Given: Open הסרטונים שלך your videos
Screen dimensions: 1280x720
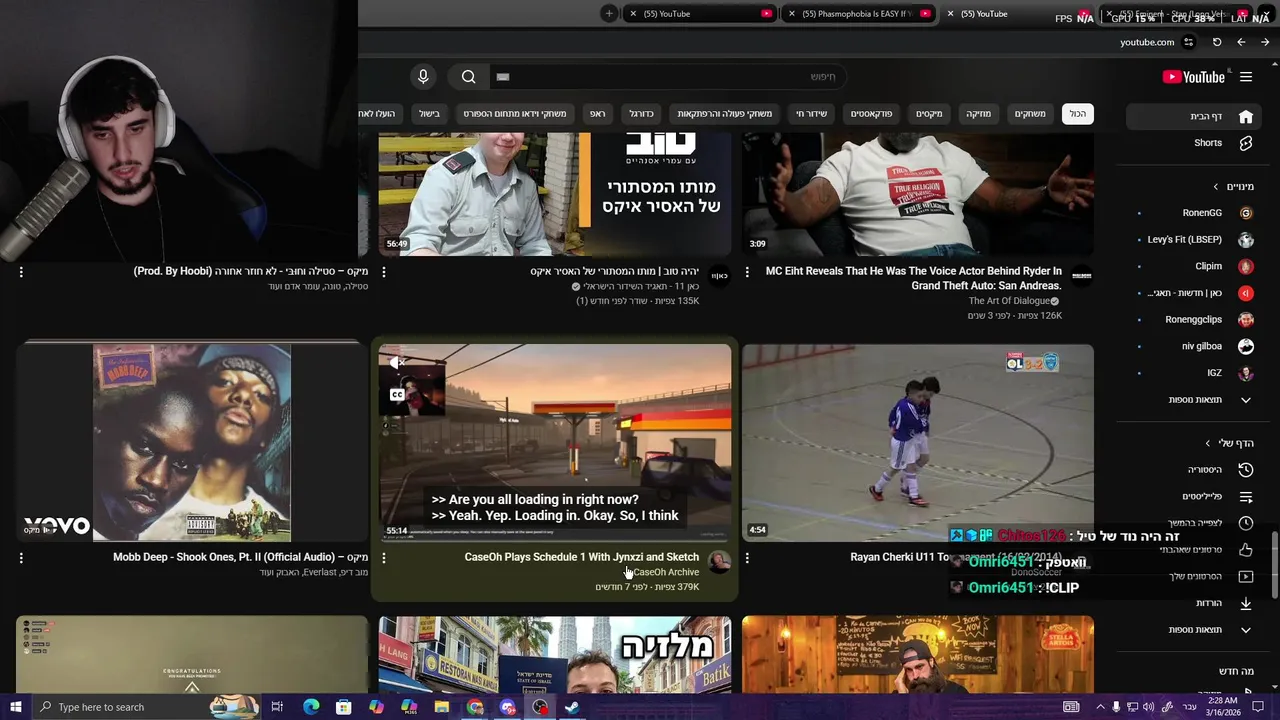Looking at the screenshot, I should 1195,576.
